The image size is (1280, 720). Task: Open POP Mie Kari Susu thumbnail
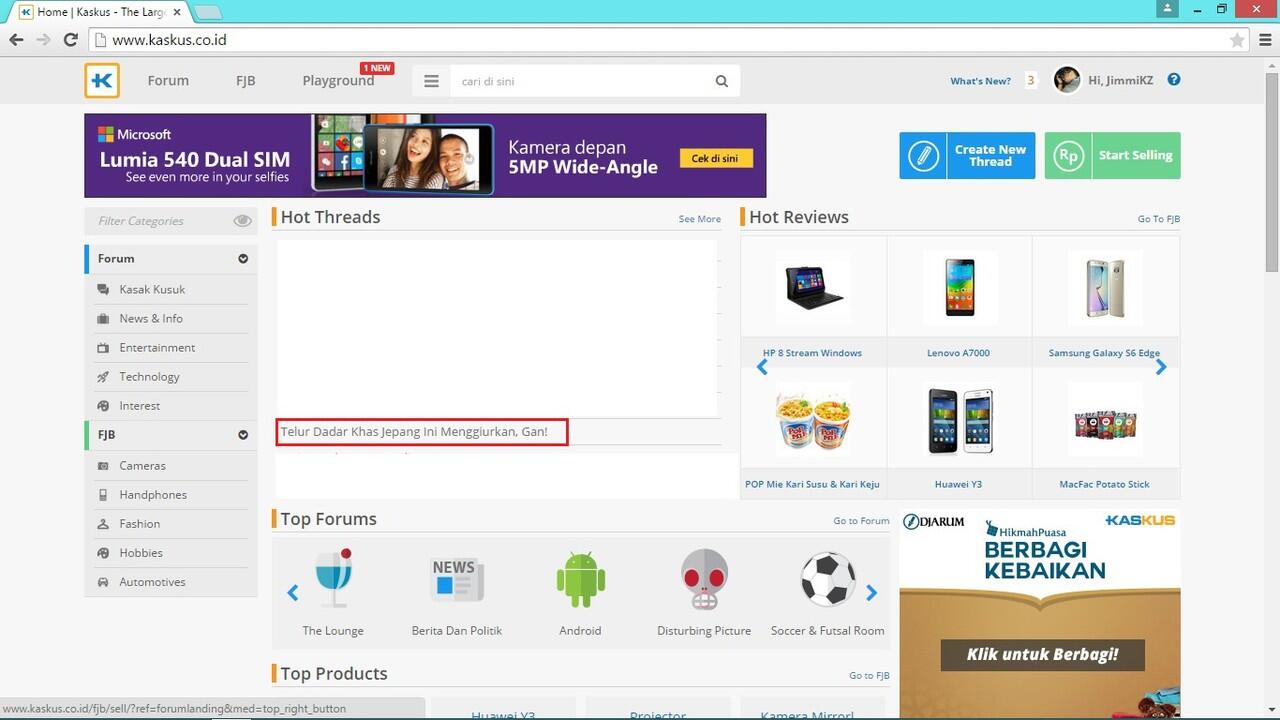coord(812,420)
